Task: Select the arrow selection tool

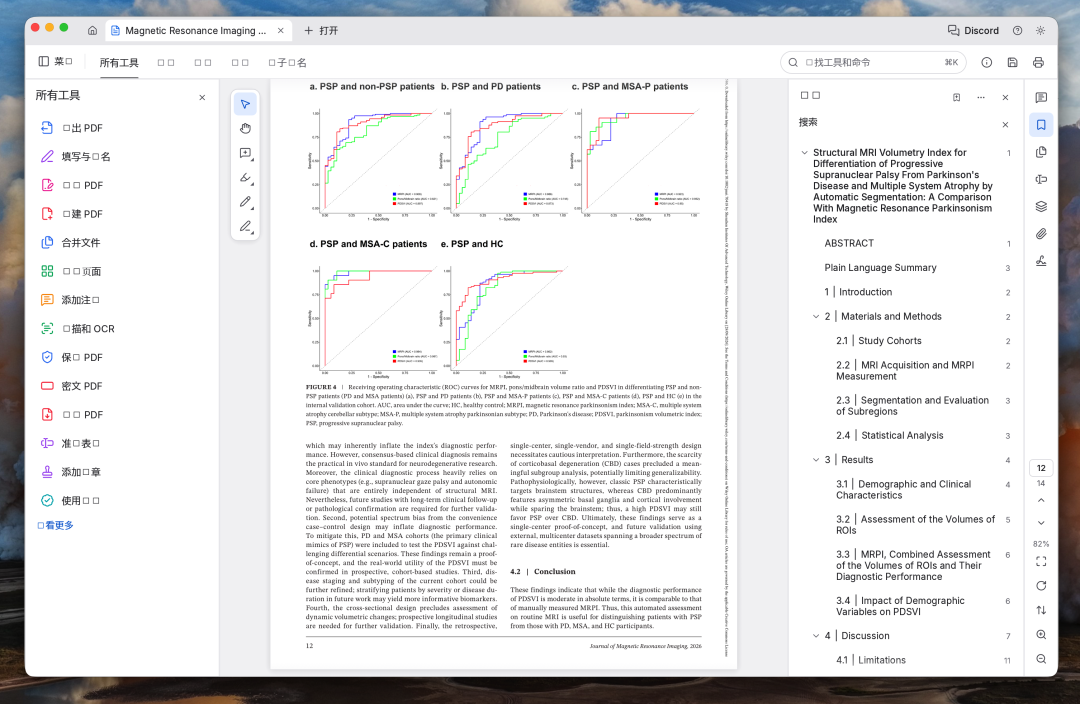Action: 245,104
